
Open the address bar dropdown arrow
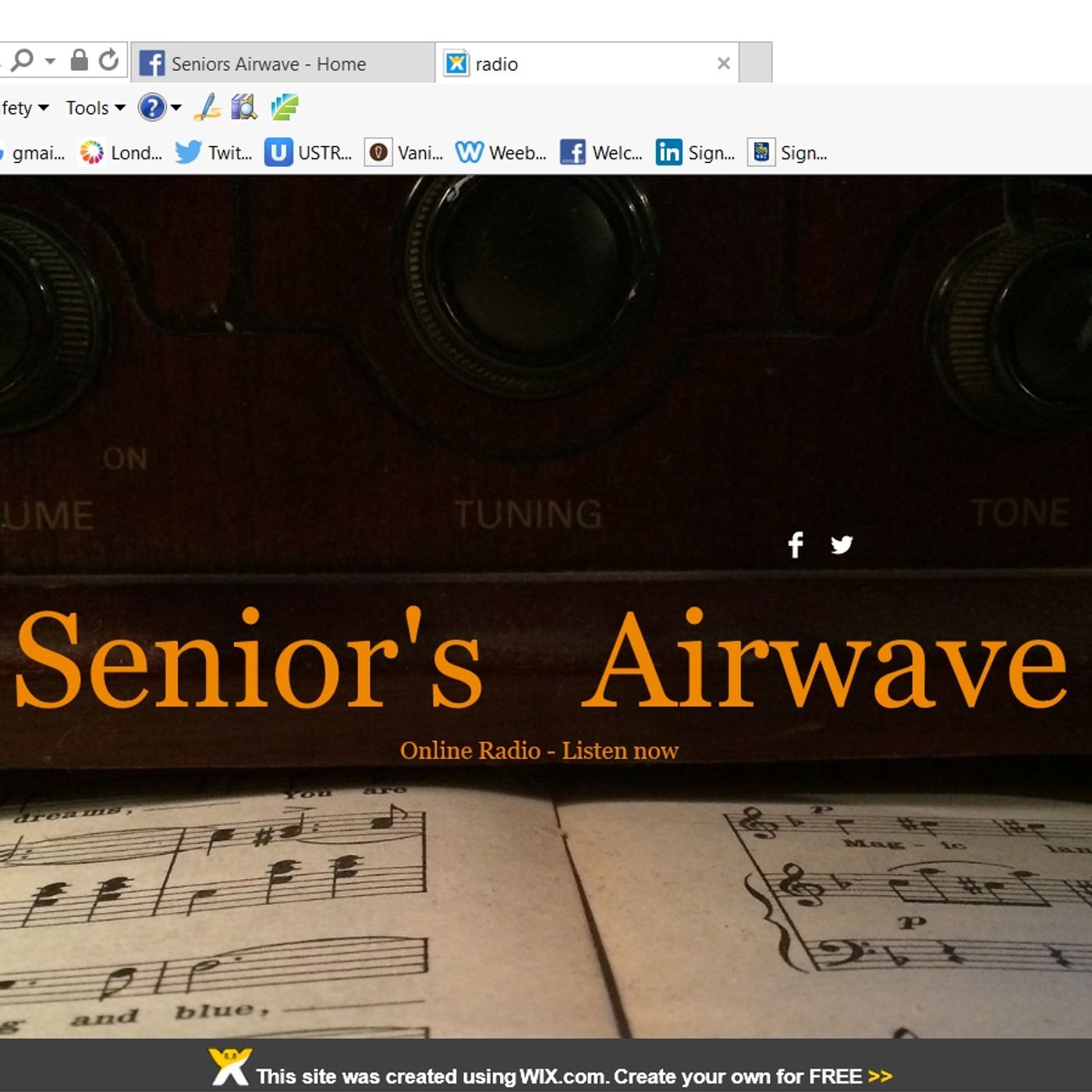[x=50, y=61]
